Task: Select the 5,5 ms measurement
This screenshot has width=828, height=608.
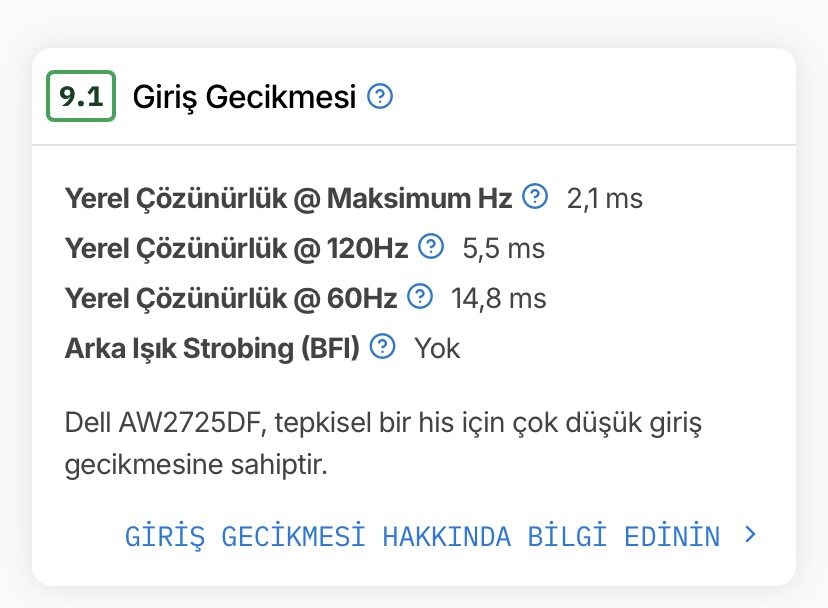Action: [503, 248]
